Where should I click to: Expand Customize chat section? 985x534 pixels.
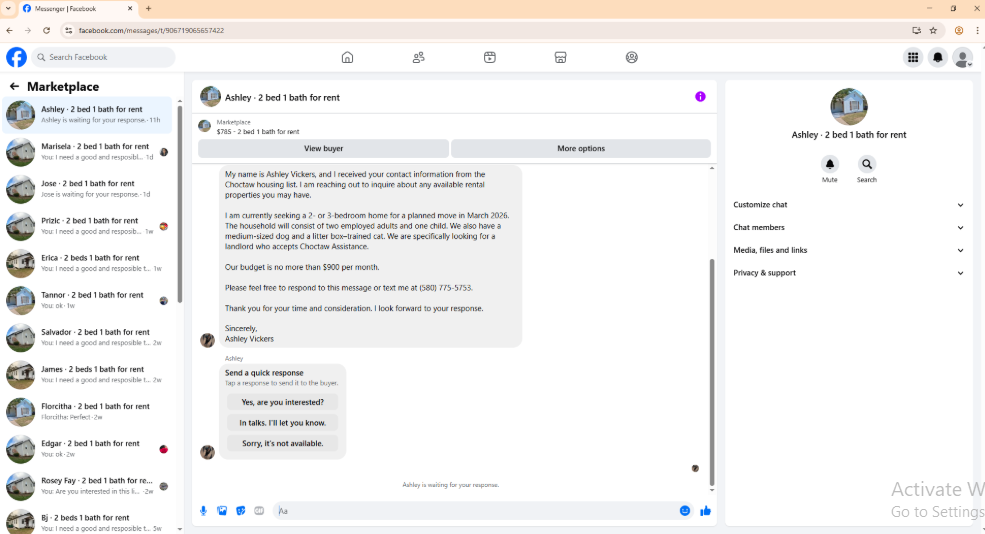tap(848, 205)
